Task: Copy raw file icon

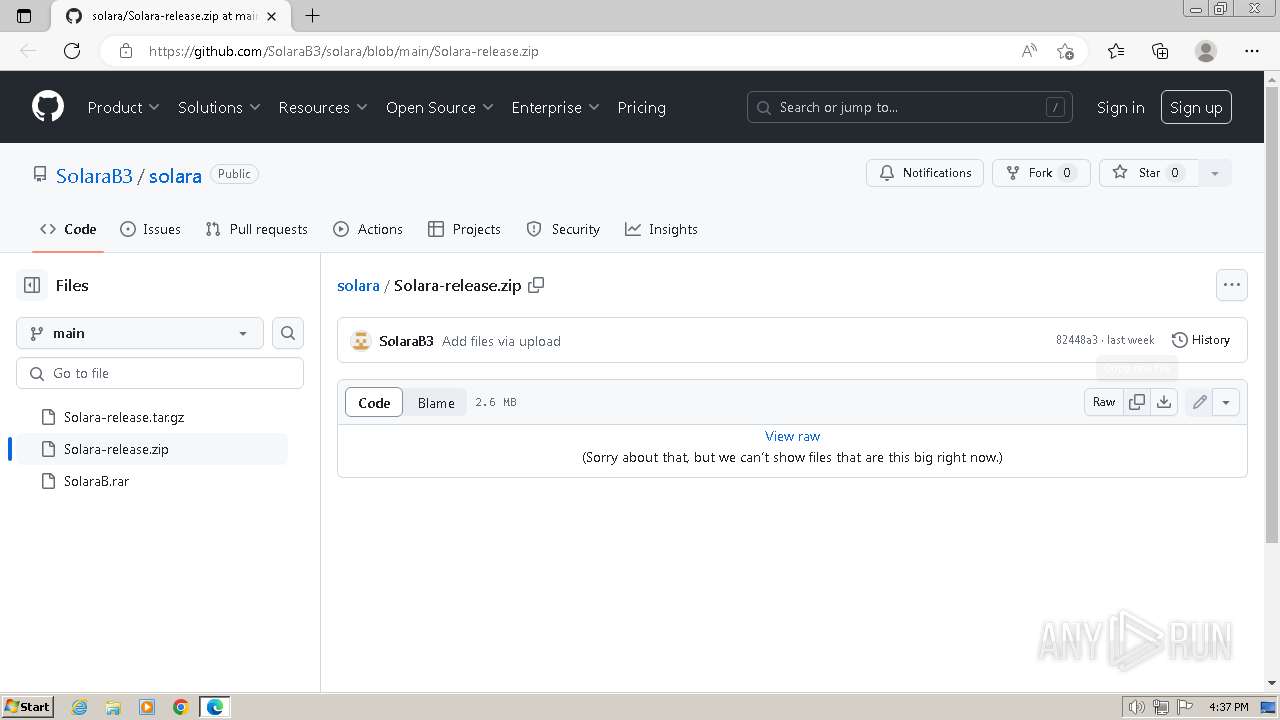Action: point(1137,402)
